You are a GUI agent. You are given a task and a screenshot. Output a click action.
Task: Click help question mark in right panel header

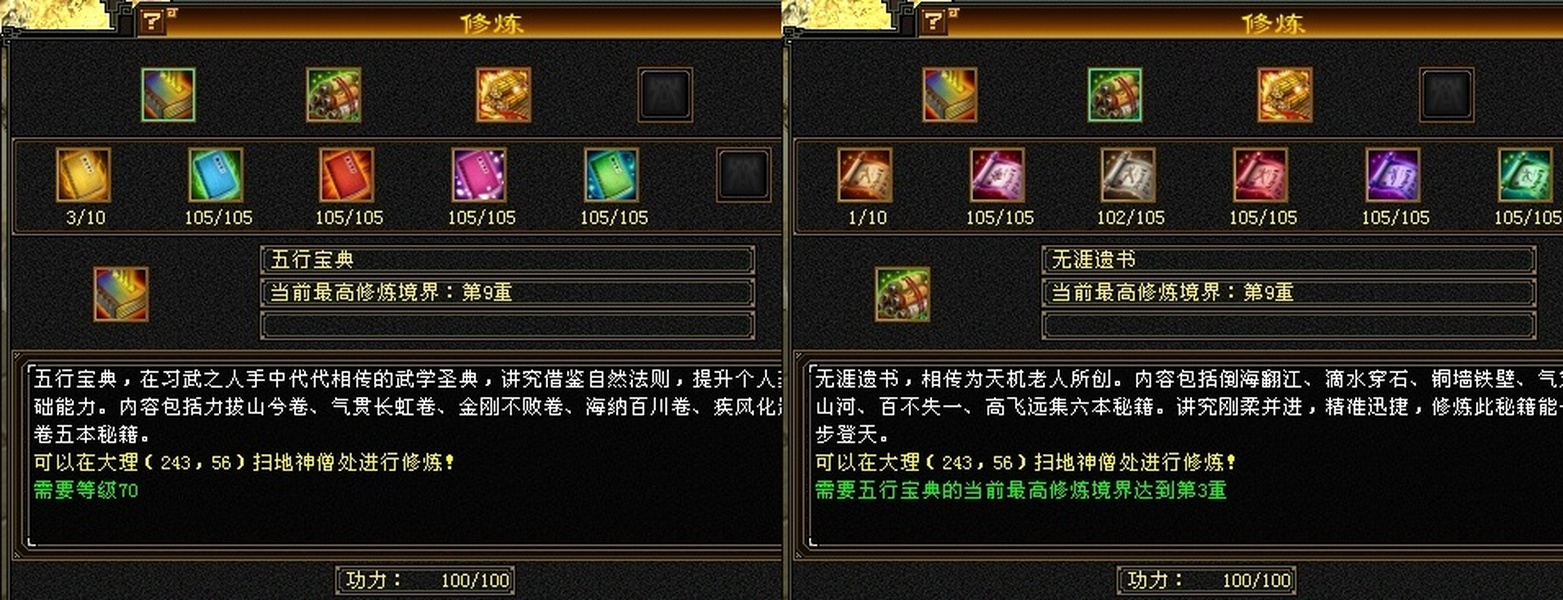click(x=934, y=21)
